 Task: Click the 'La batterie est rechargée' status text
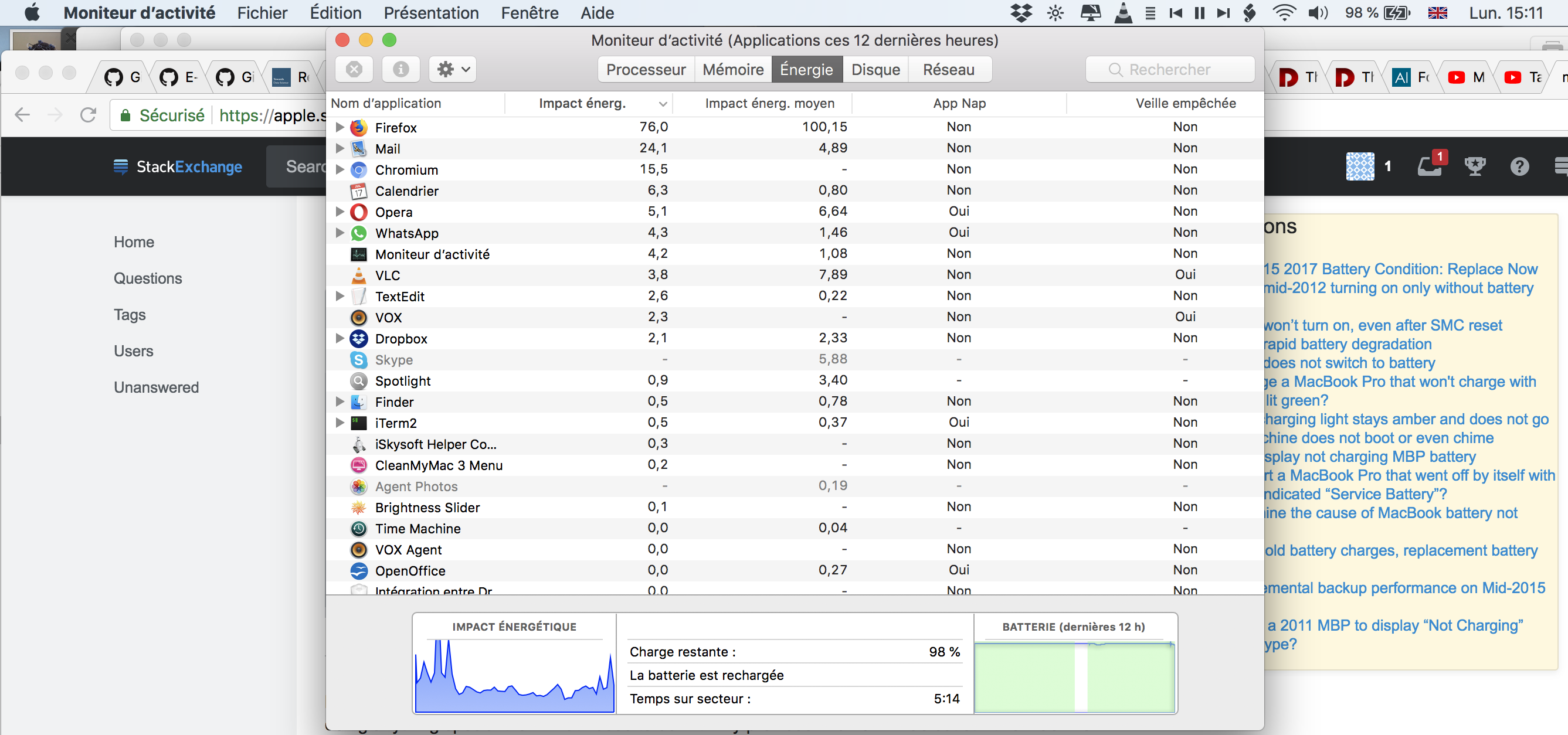point(706,675)
